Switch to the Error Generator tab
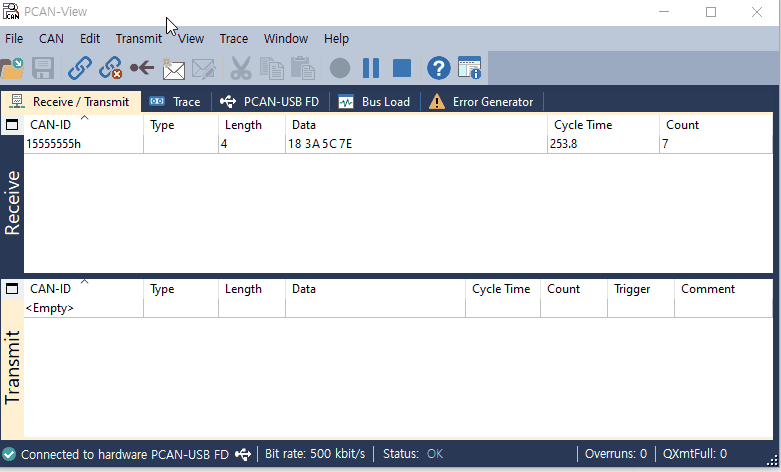Viewport: 781px width, 472px height. [x=482, y=102]
